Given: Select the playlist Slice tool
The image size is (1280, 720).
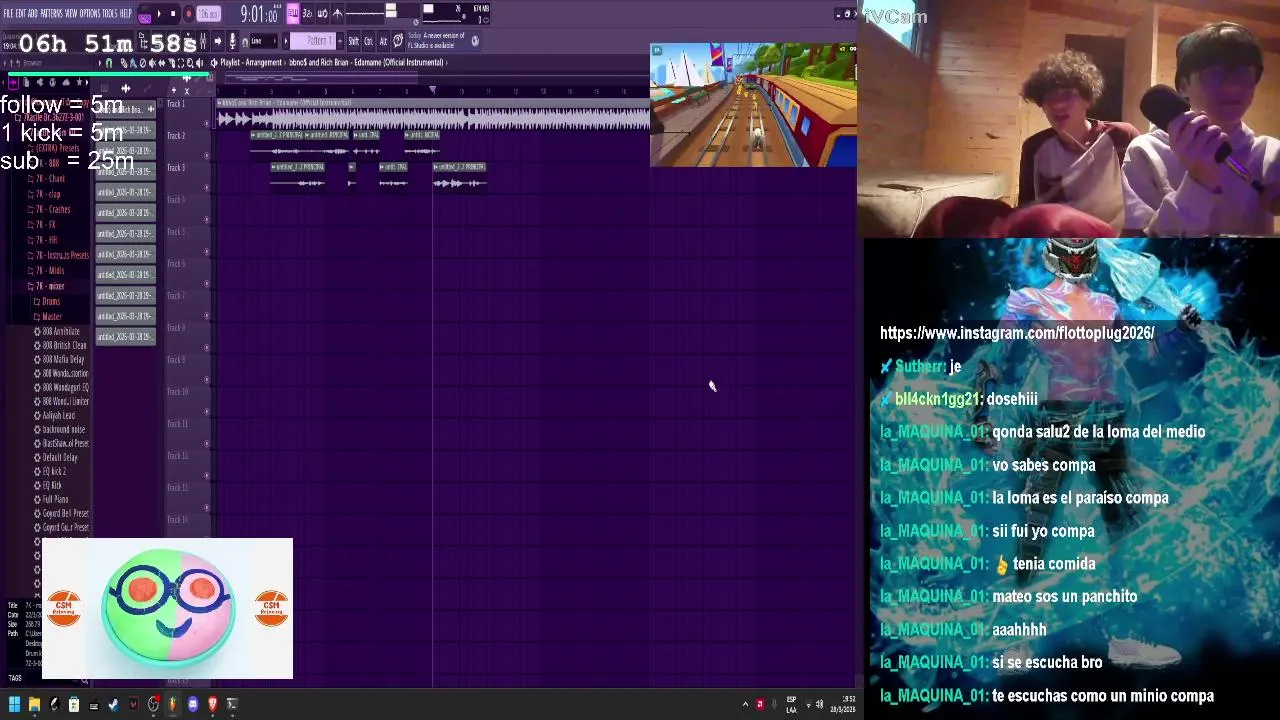Looking at the screenshot, I should [x=171, y=62].
